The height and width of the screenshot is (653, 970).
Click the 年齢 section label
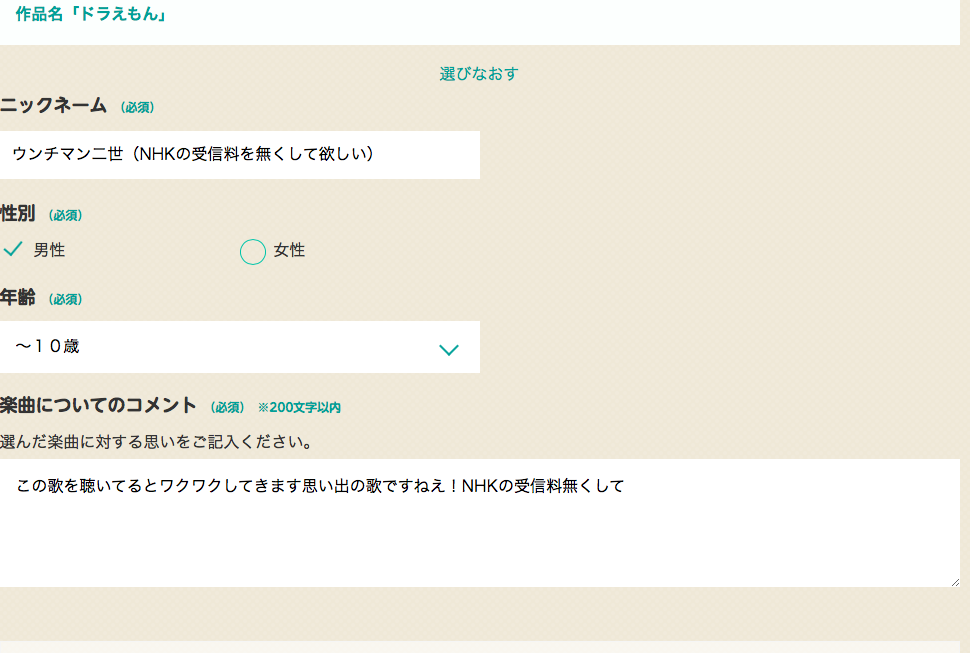tap(18, 298)
